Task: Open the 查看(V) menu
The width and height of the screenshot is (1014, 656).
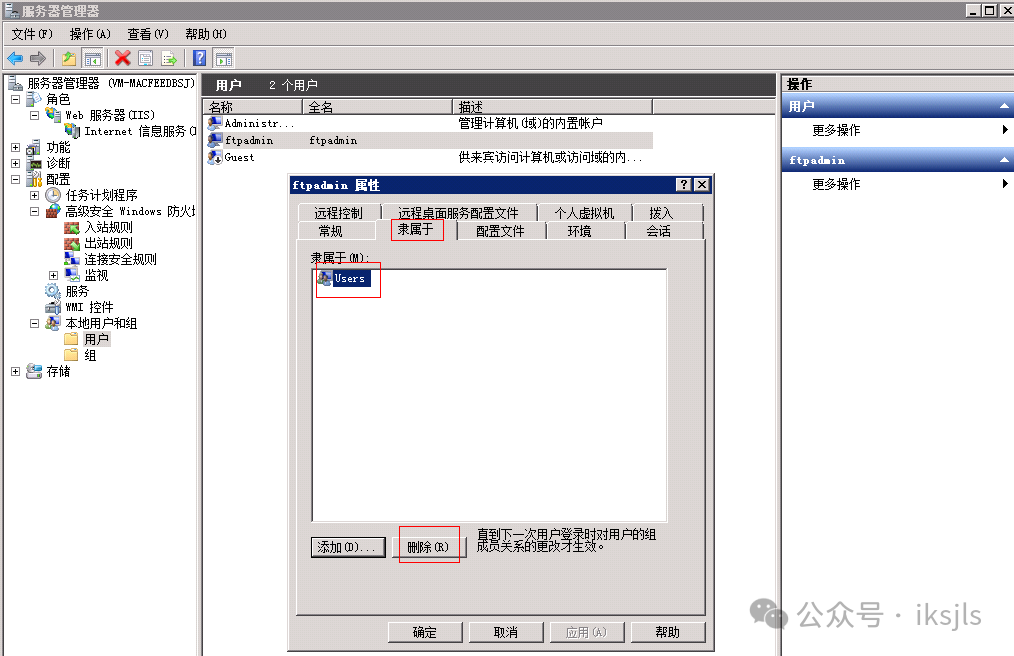Action: pyautogui.click(x=147, y=34)
